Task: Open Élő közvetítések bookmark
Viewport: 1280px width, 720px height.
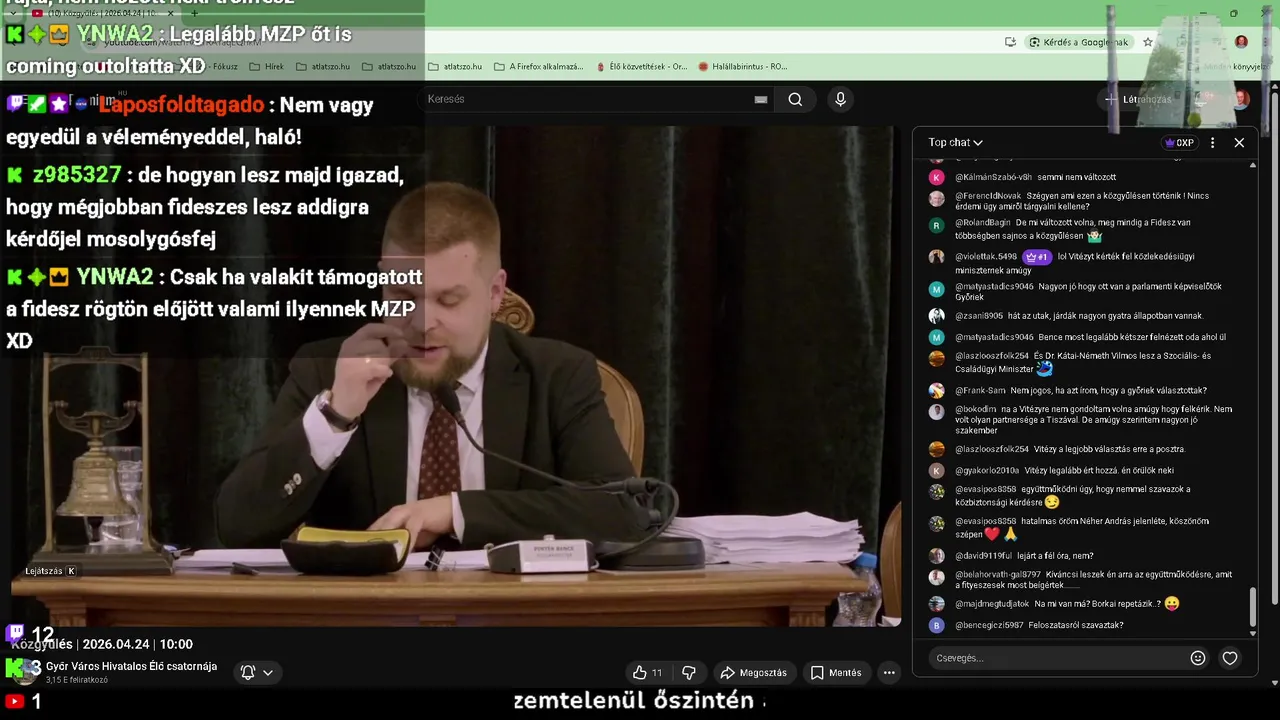Action: click(x=641, y=67)
